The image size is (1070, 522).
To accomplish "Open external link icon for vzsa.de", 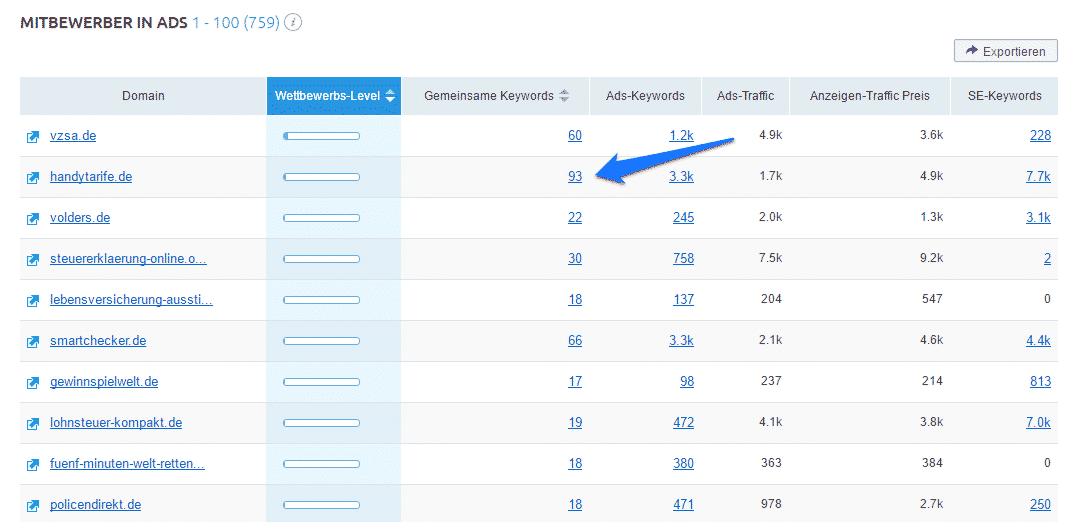I will pos(32,136).
